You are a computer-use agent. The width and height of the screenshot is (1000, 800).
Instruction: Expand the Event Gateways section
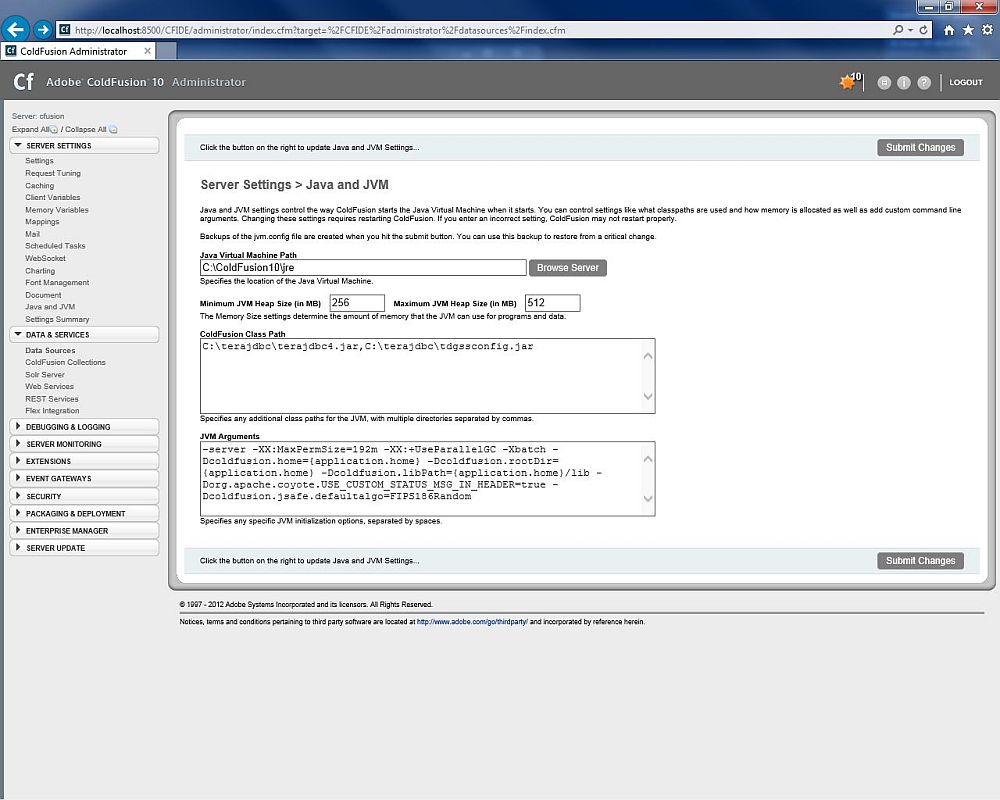pos(84,478)
